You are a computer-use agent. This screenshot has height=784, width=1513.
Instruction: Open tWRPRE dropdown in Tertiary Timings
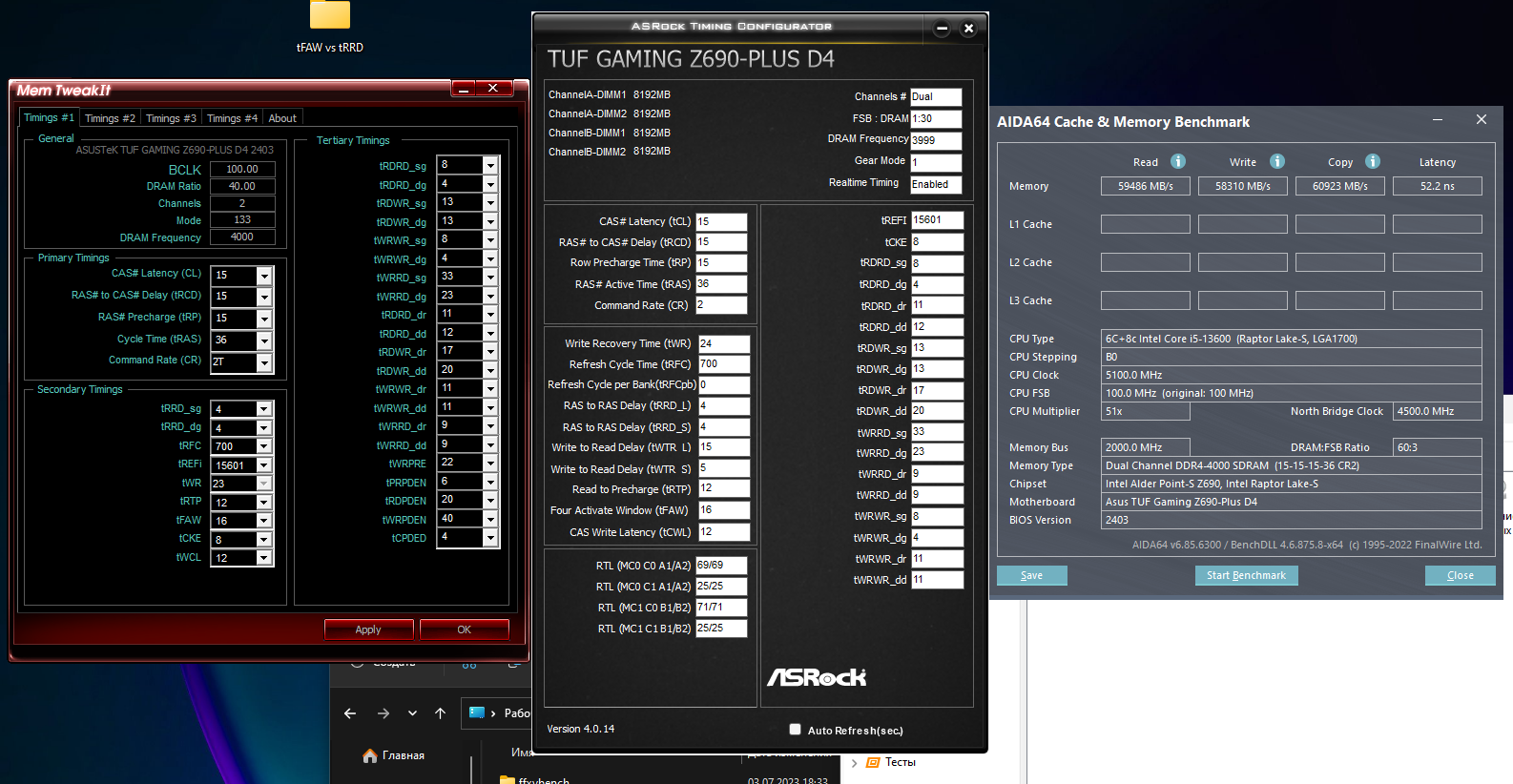pos(490,463)
